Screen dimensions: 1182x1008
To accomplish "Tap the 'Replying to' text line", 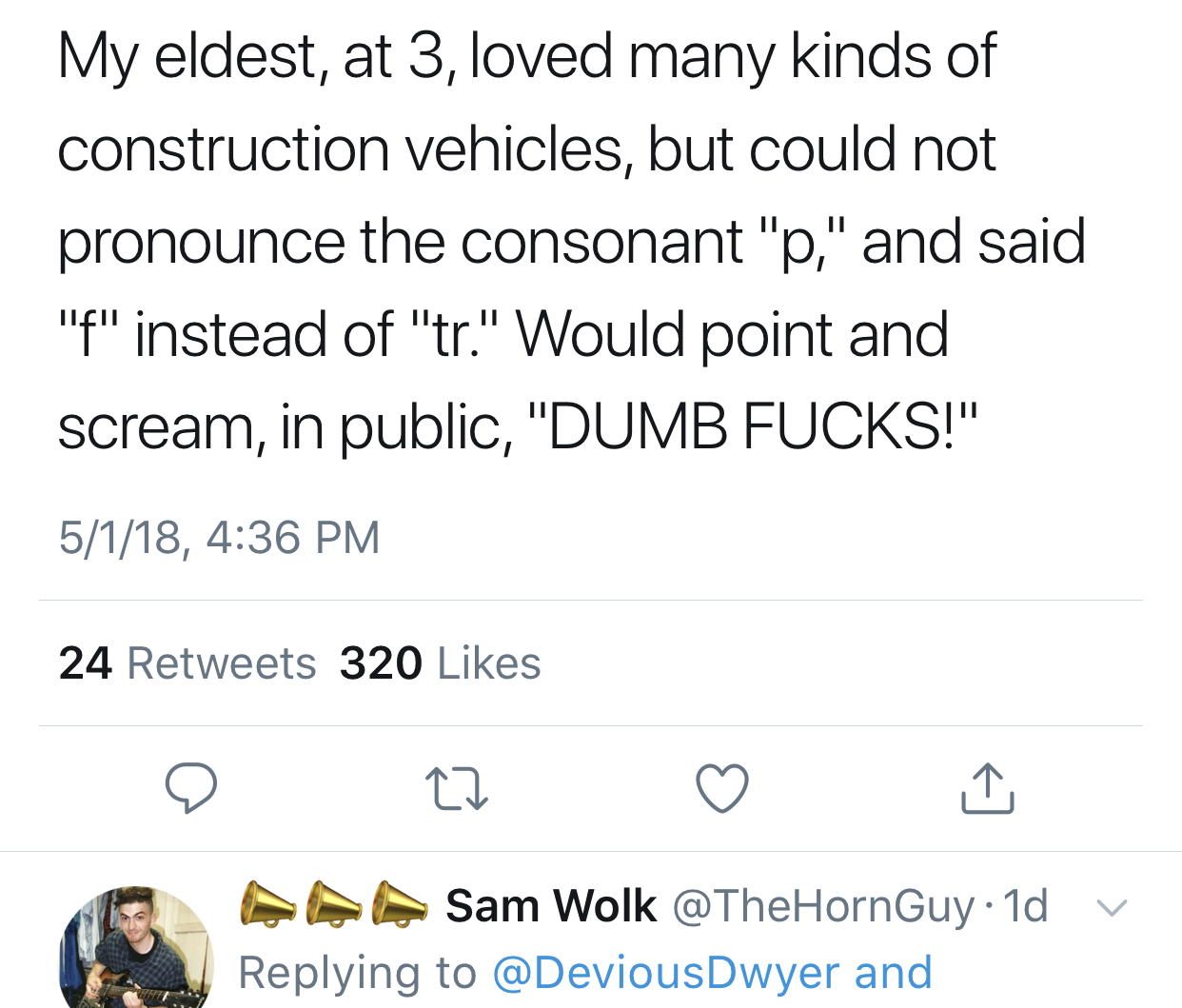I will (x=585, y=973).
